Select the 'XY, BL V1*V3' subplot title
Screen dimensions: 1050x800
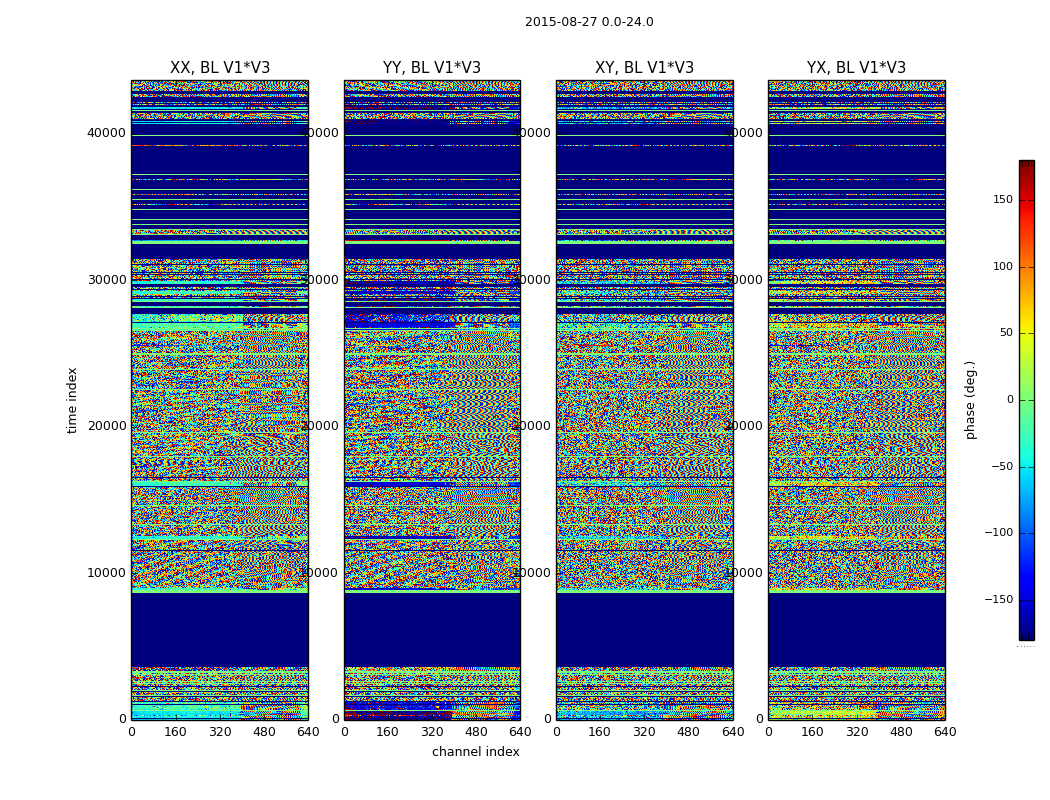pos(644,68)
